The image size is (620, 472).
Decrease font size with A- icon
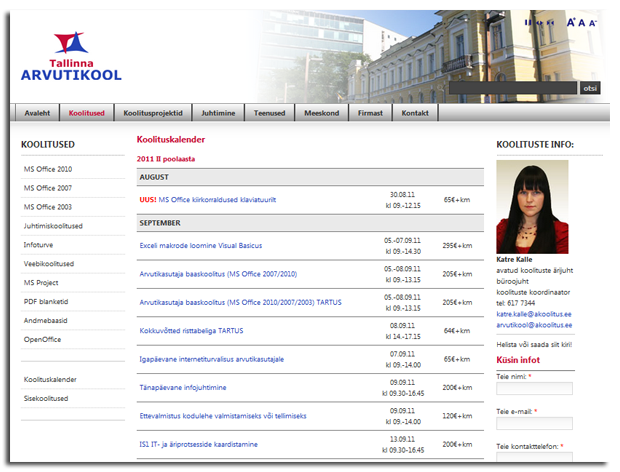click(x=593, y=22)
